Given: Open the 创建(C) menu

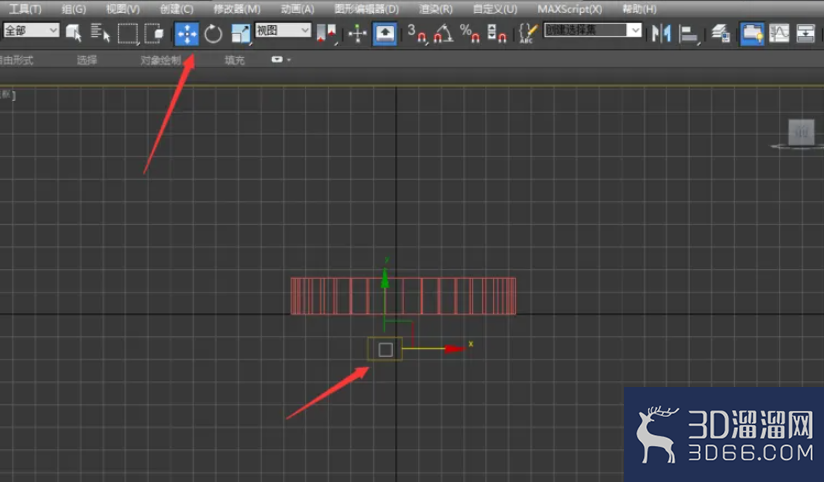Looking at the screenshot, I should [177, 9].
